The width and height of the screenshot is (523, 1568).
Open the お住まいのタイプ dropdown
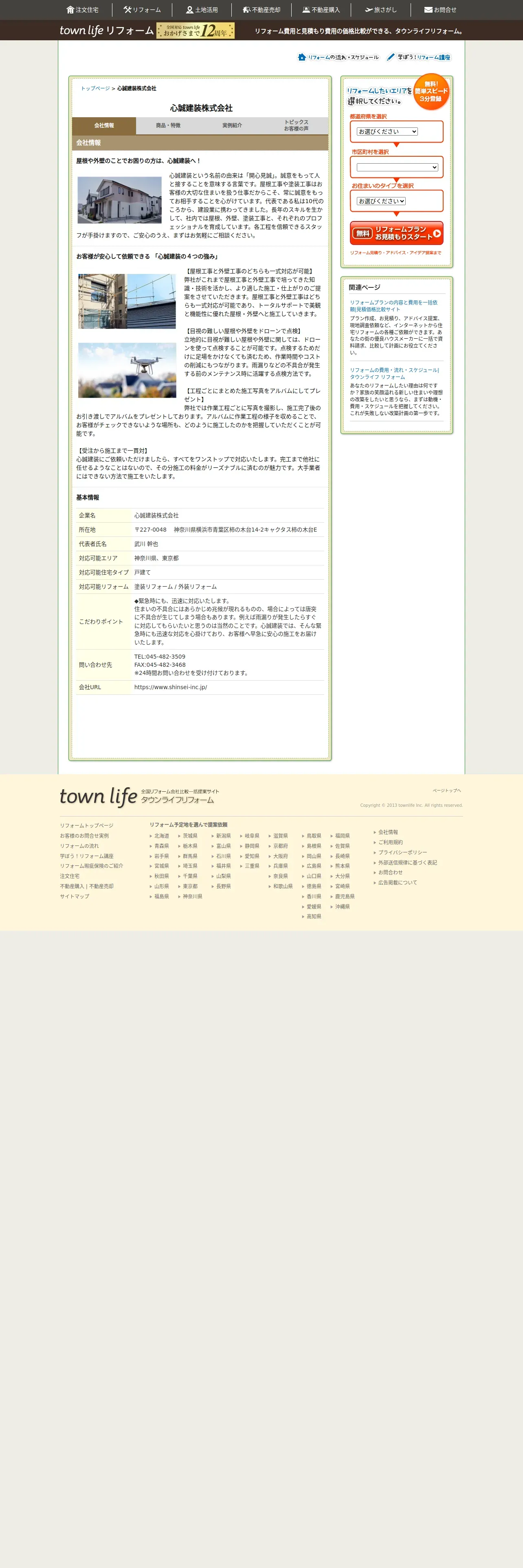(381, 201)
